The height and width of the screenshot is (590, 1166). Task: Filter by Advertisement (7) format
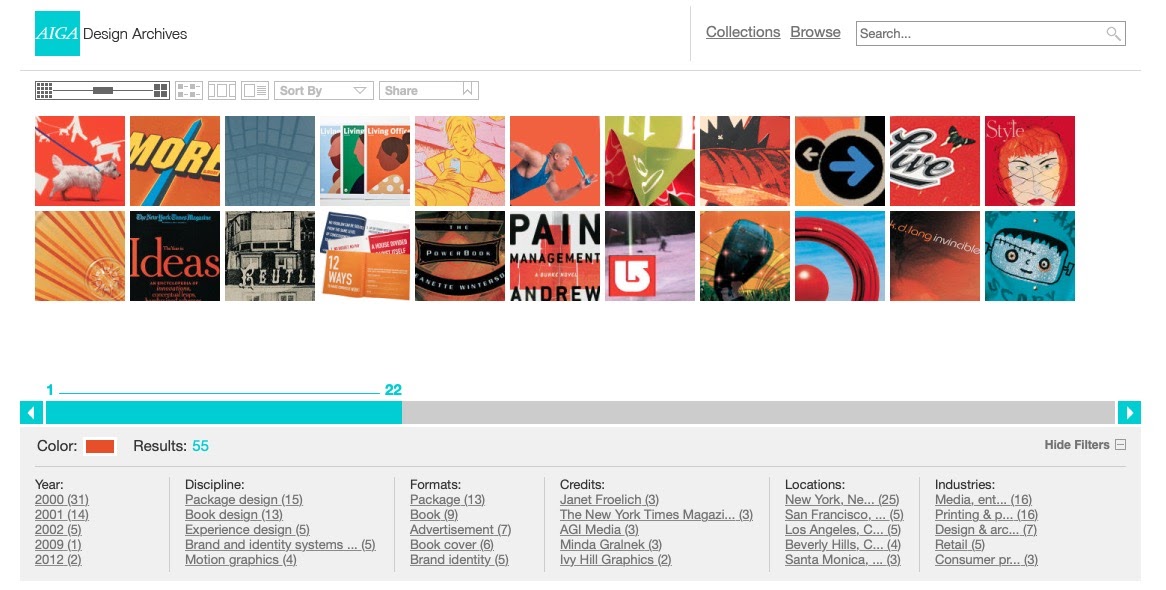coord(461,530)
